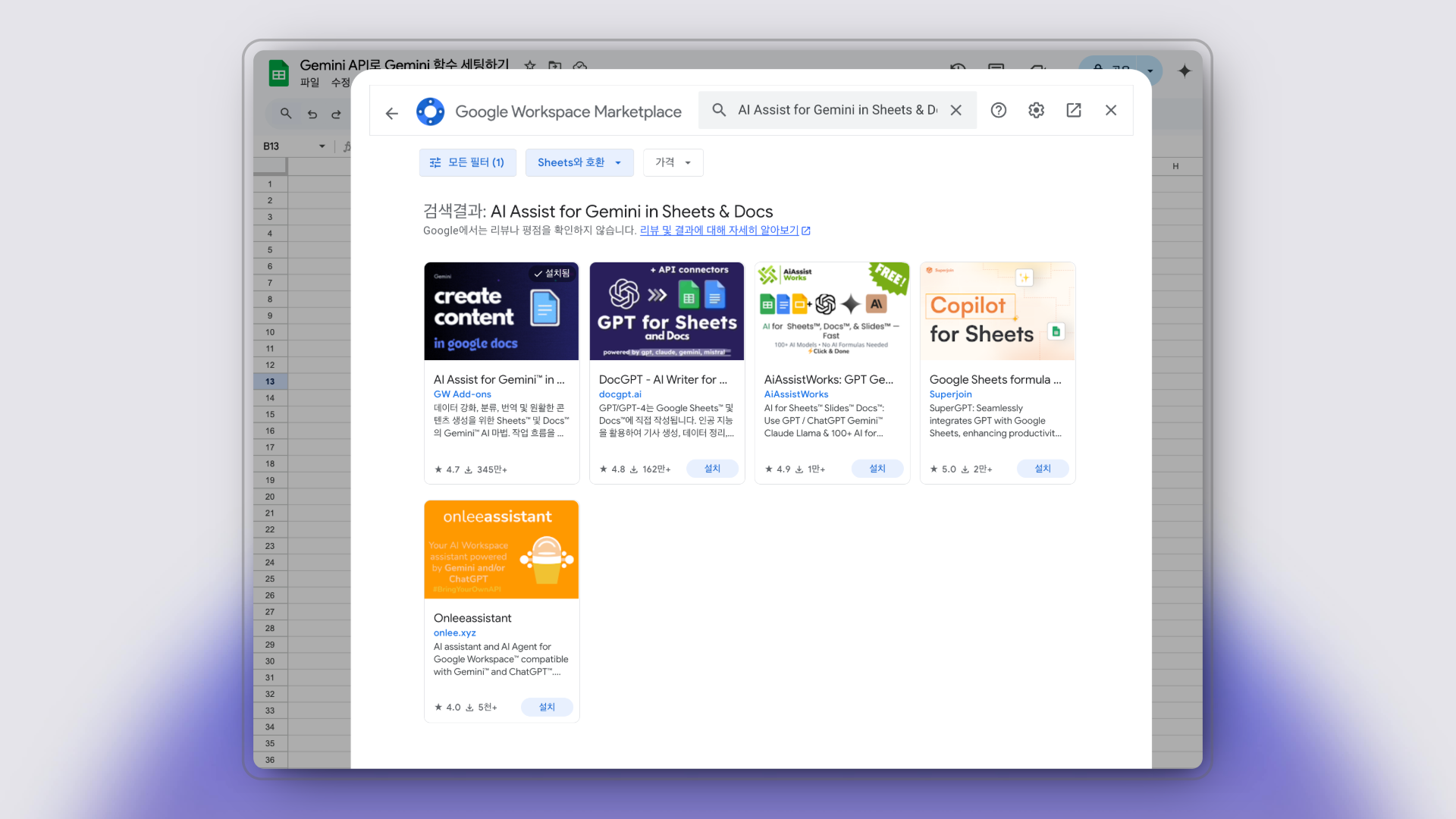Go back with the Marketplace back arrow
This screenshot has height=819, width=1456.
point(391,113)
